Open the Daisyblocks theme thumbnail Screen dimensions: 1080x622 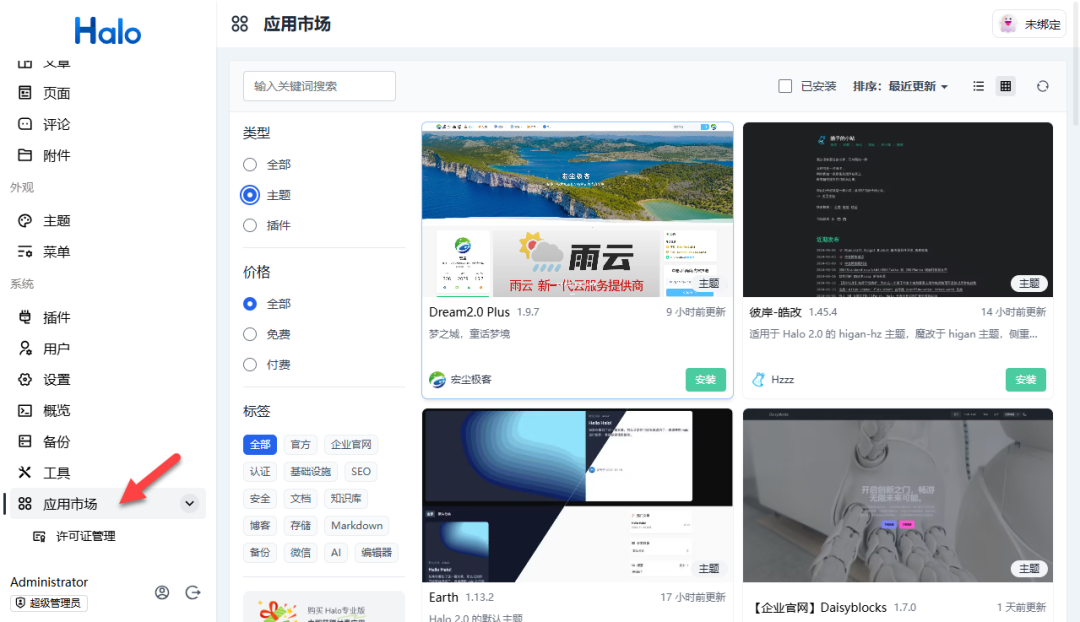pyautogui.click(x=897, y=495)
